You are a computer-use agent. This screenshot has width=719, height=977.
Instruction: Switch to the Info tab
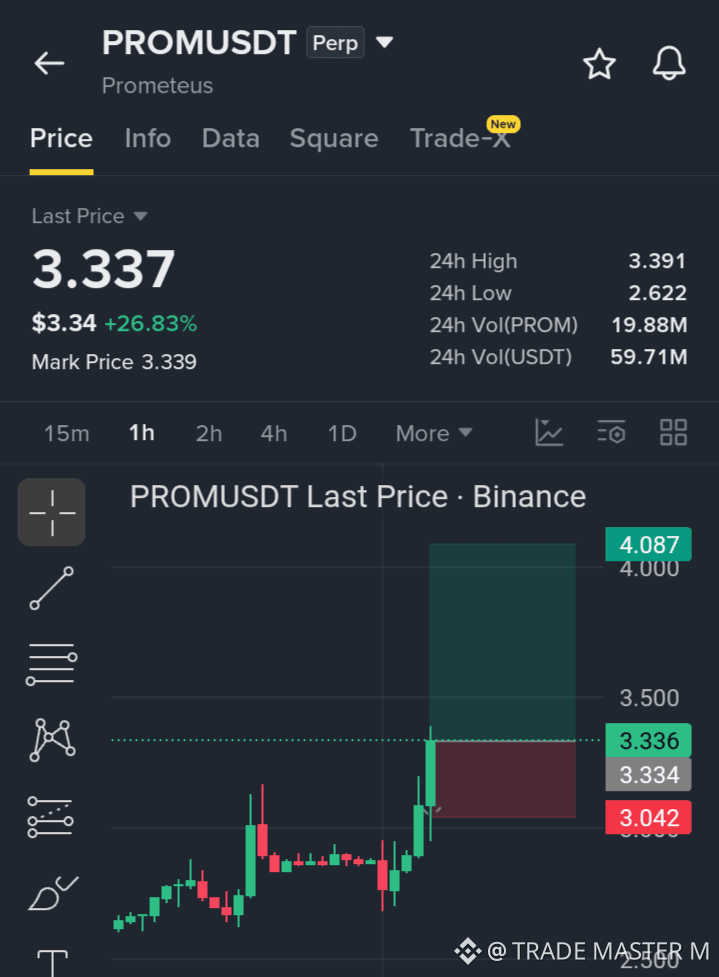(148, 138)
